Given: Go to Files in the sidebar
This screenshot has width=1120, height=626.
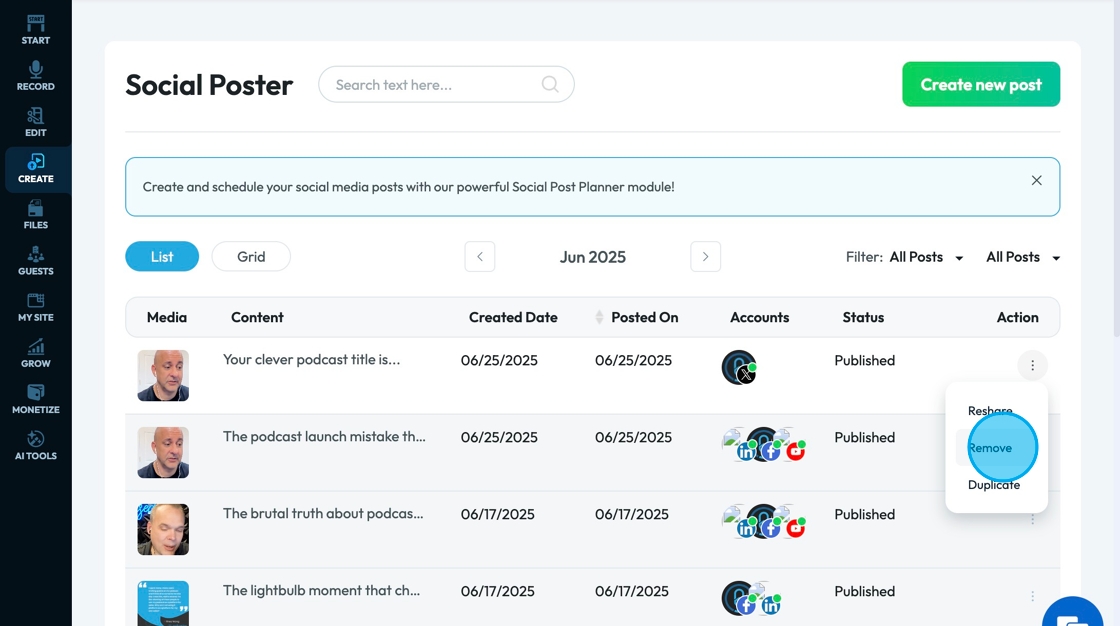Looking at the screenshot, I should (35, 214).
